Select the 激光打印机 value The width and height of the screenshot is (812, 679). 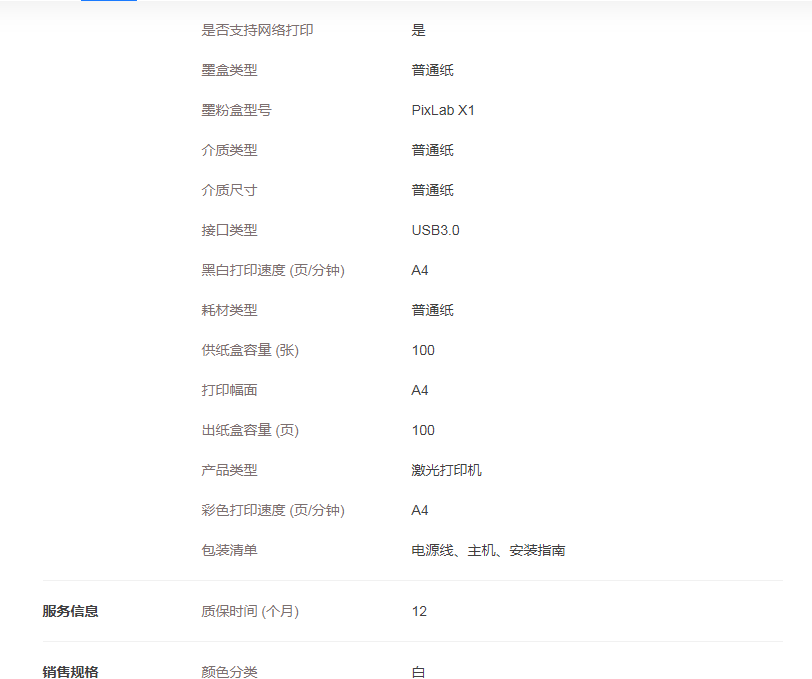point(446,470)
